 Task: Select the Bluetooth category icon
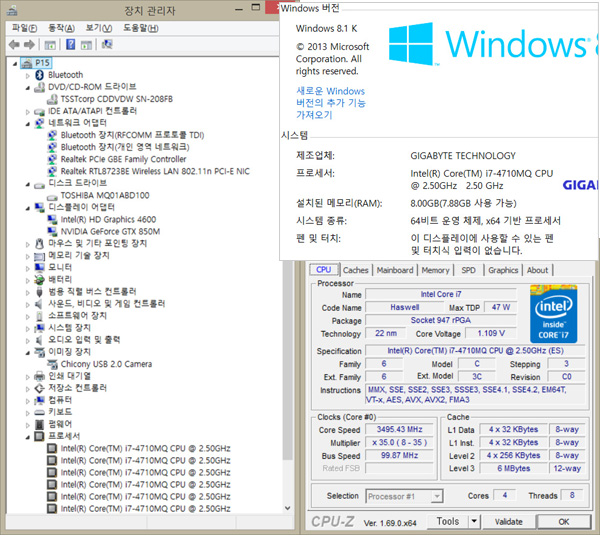pos(39,75)
